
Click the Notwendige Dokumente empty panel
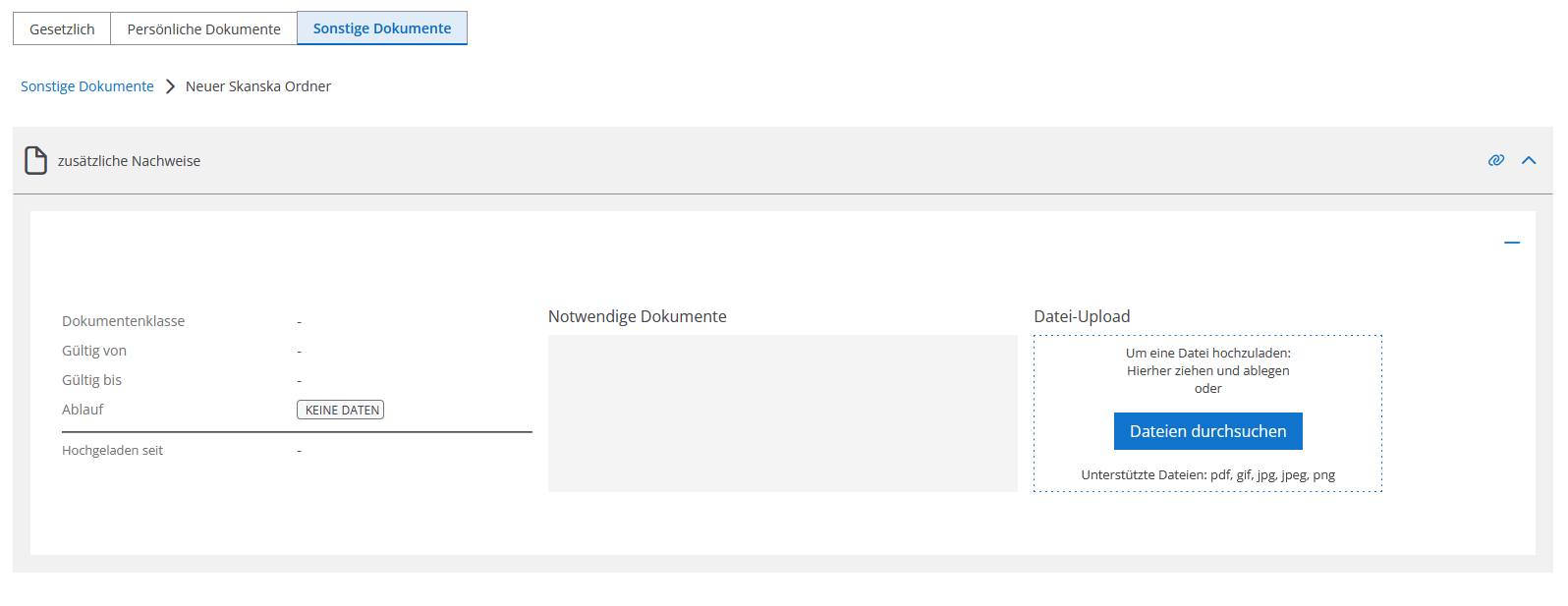click(783, 413)
